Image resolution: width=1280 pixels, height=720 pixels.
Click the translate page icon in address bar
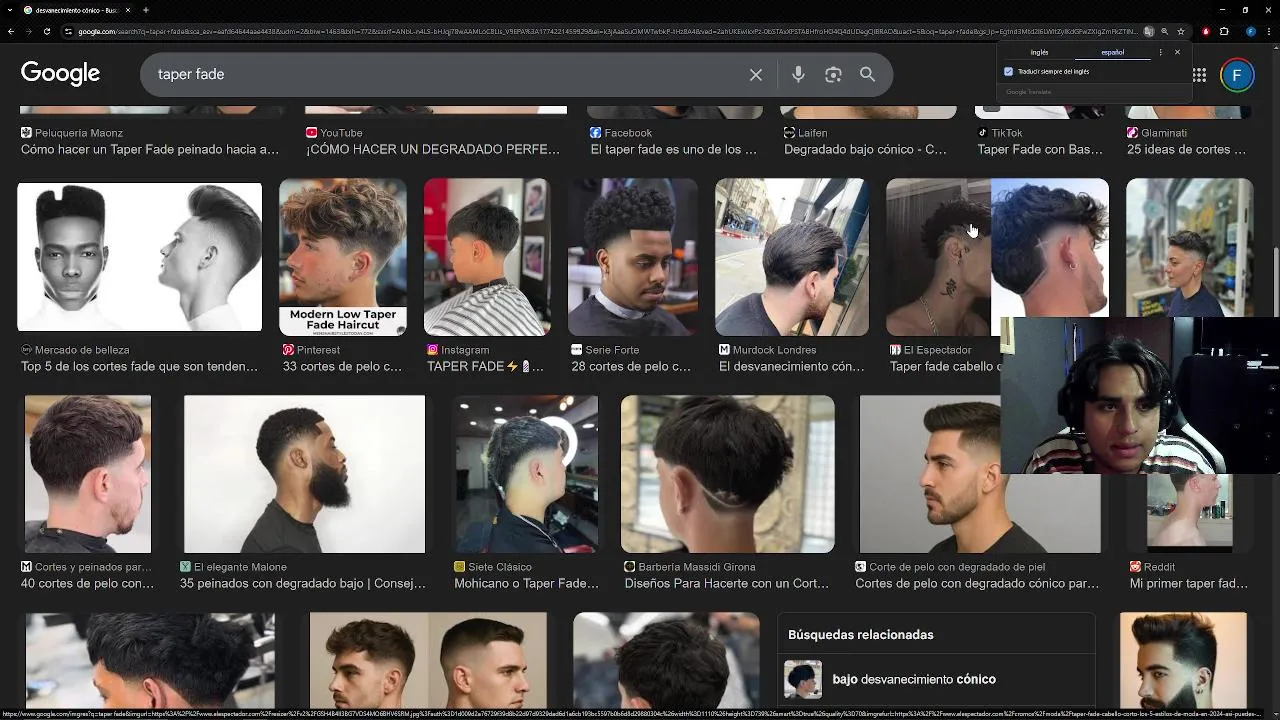1149,31
